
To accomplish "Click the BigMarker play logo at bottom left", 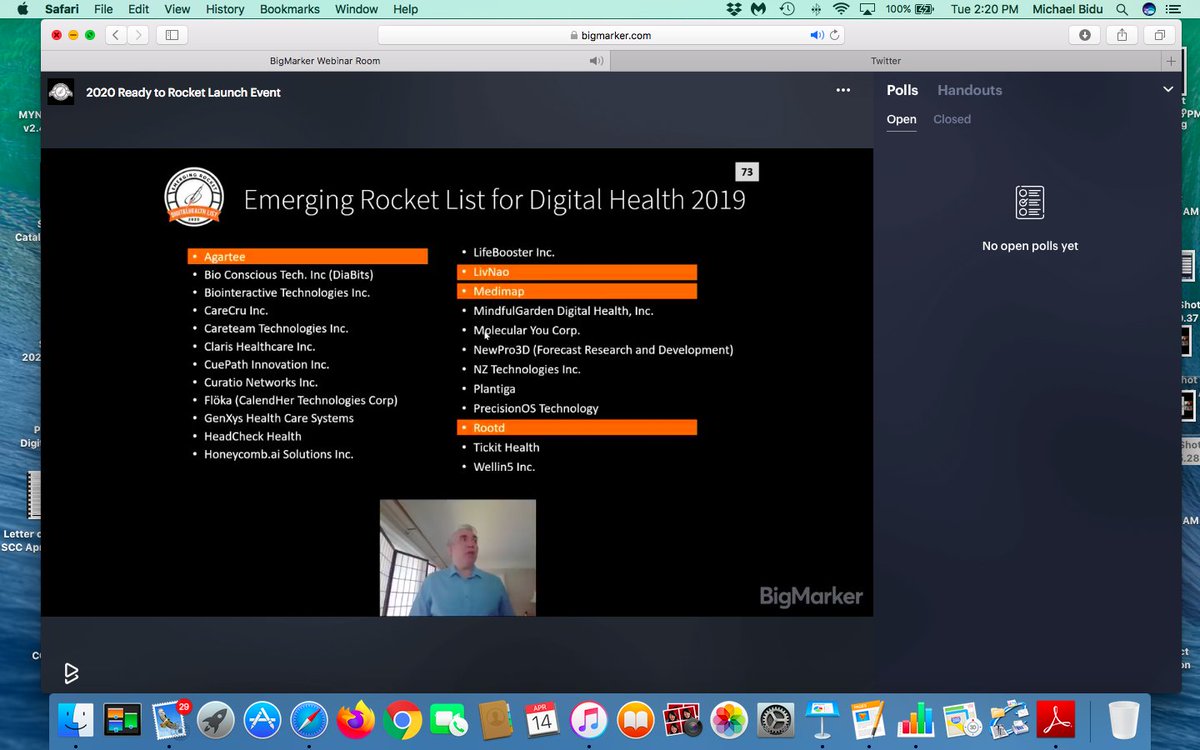I will point(72,673).
